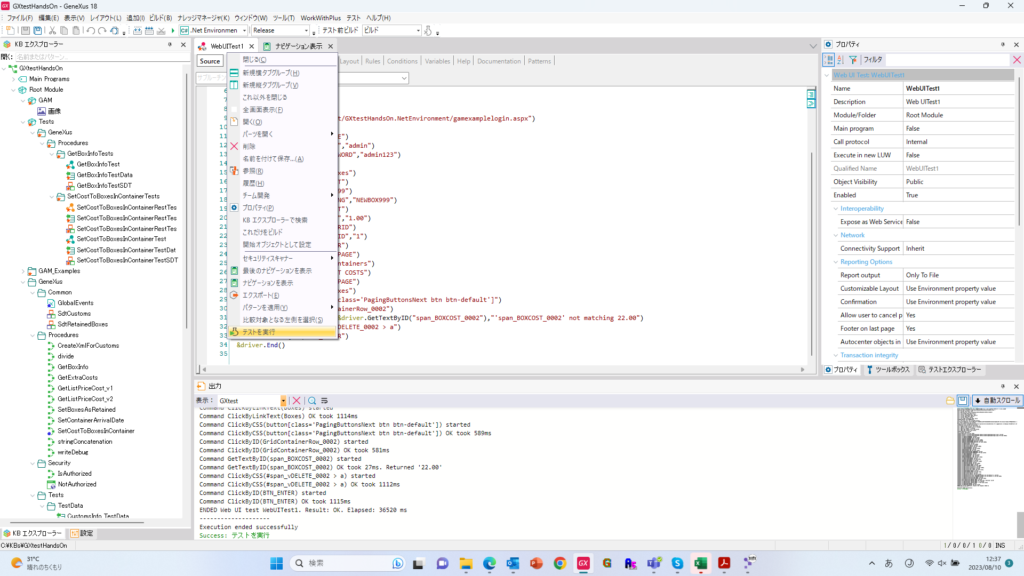Choose エクスポート(E) in the context menu

(x=282, y=295)
